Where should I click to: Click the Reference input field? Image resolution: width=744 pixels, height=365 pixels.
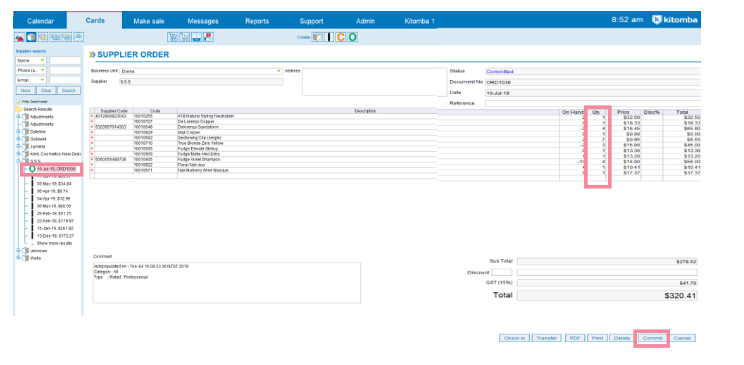click(x=593, y=103)
